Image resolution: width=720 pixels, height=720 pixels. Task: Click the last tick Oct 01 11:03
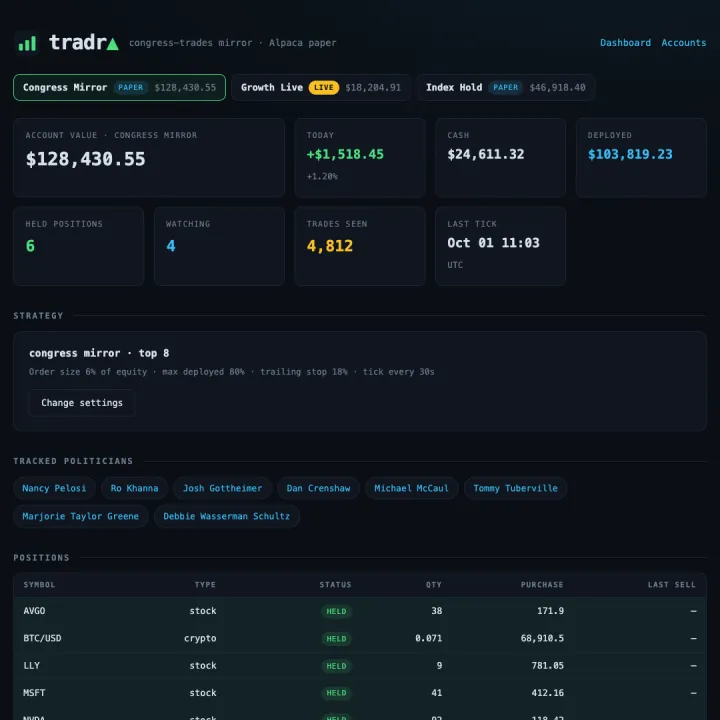coord(493,243)
